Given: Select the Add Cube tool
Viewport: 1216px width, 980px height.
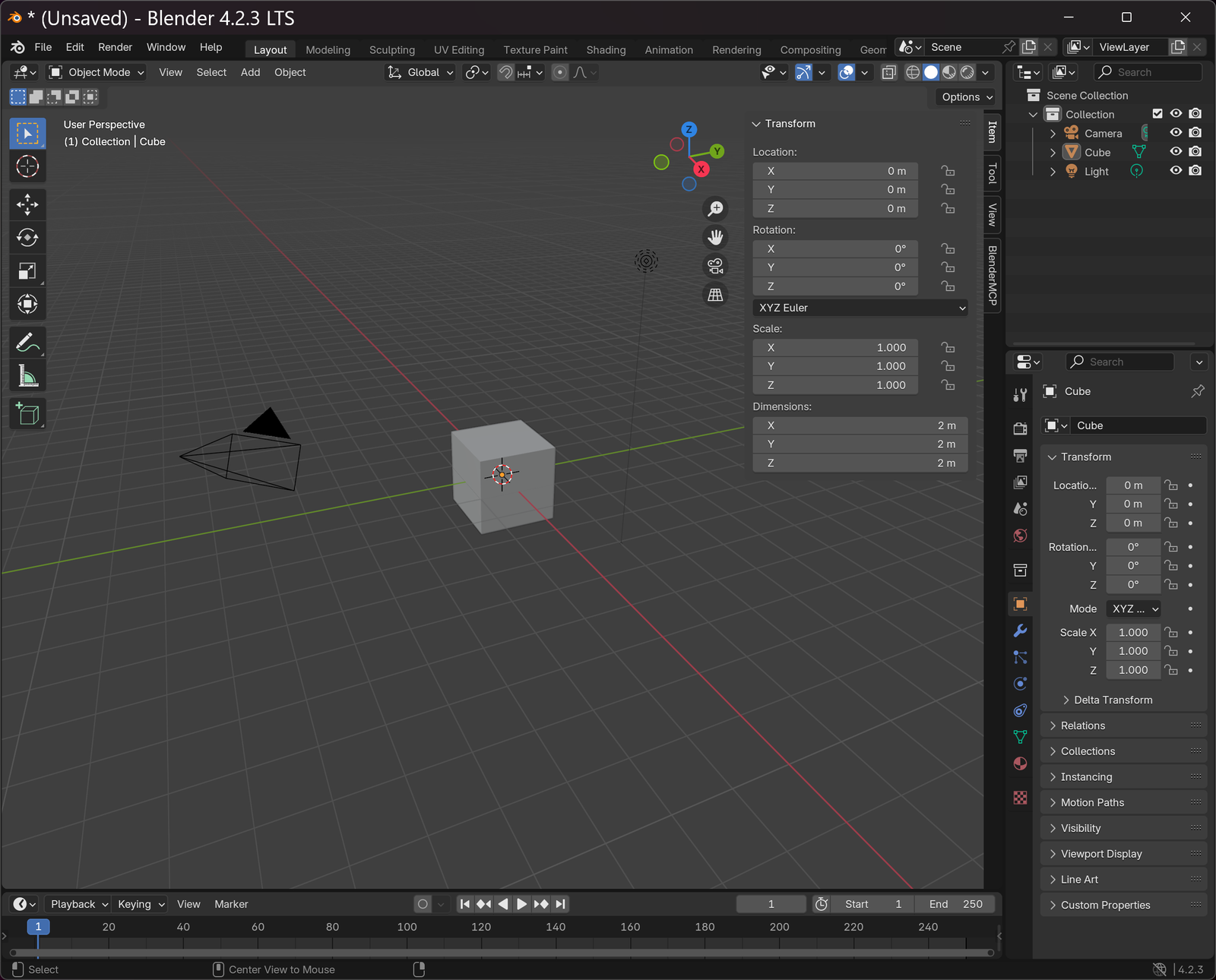Looking at the screenshot, I should click(x=27, y=414).
